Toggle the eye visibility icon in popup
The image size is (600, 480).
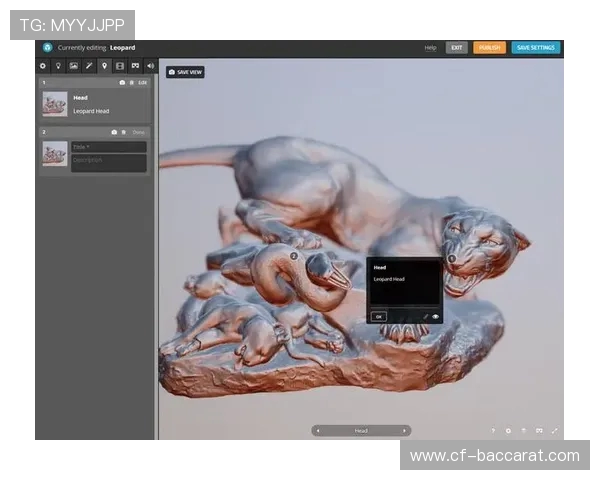pyautogui.click(x=435, y=317)
